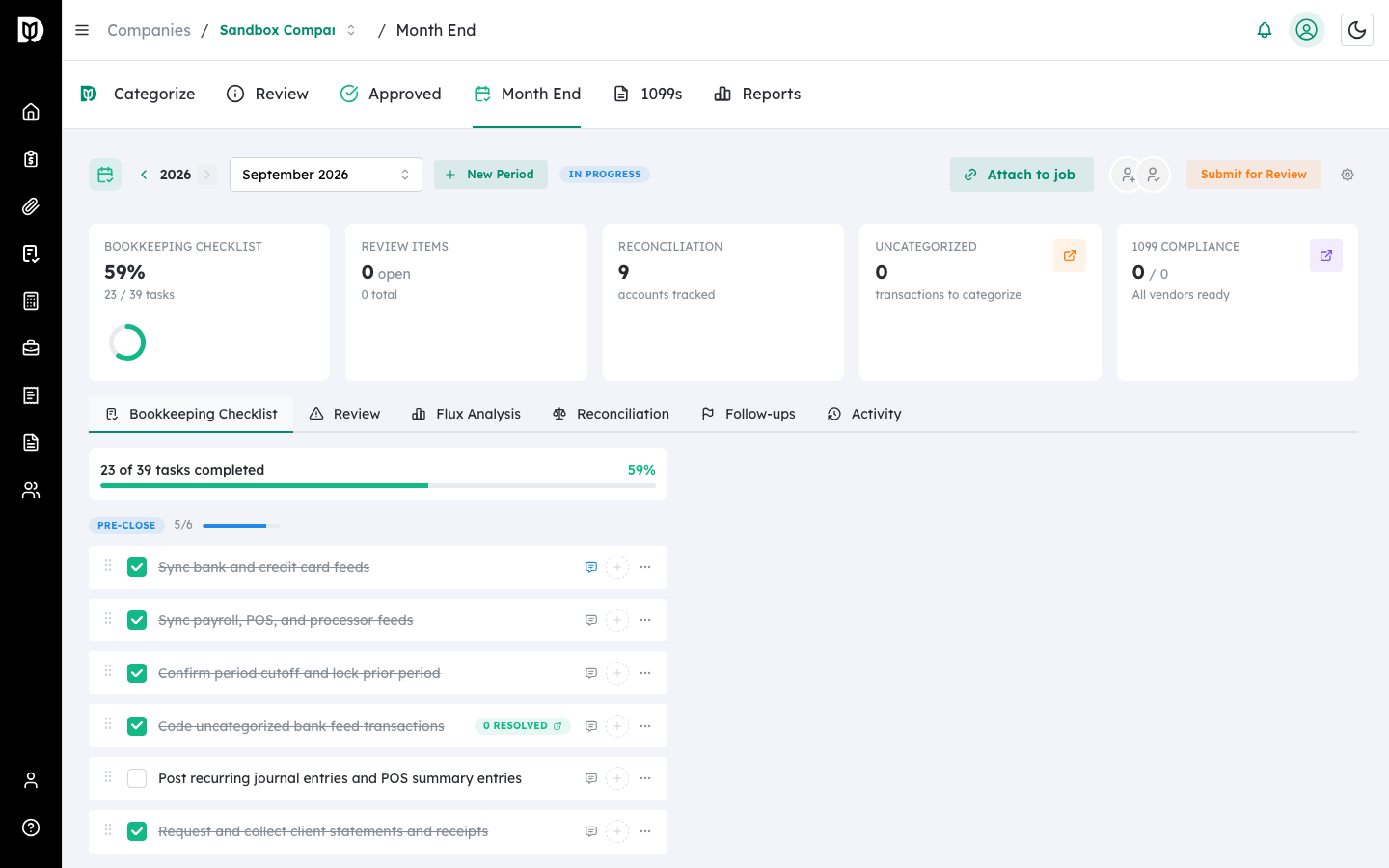The width and height of the screenshot is (1389, 868).
Task: Open more options for Post recurring journal task
Action: (x=645, y=778)
